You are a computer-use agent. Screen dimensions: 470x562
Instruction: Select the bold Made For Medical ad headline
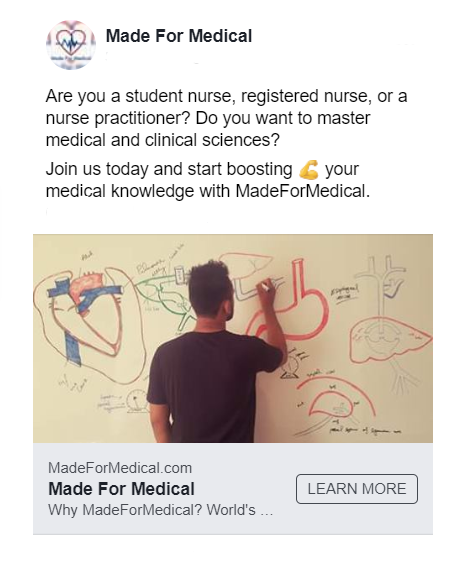click(122, 489)
